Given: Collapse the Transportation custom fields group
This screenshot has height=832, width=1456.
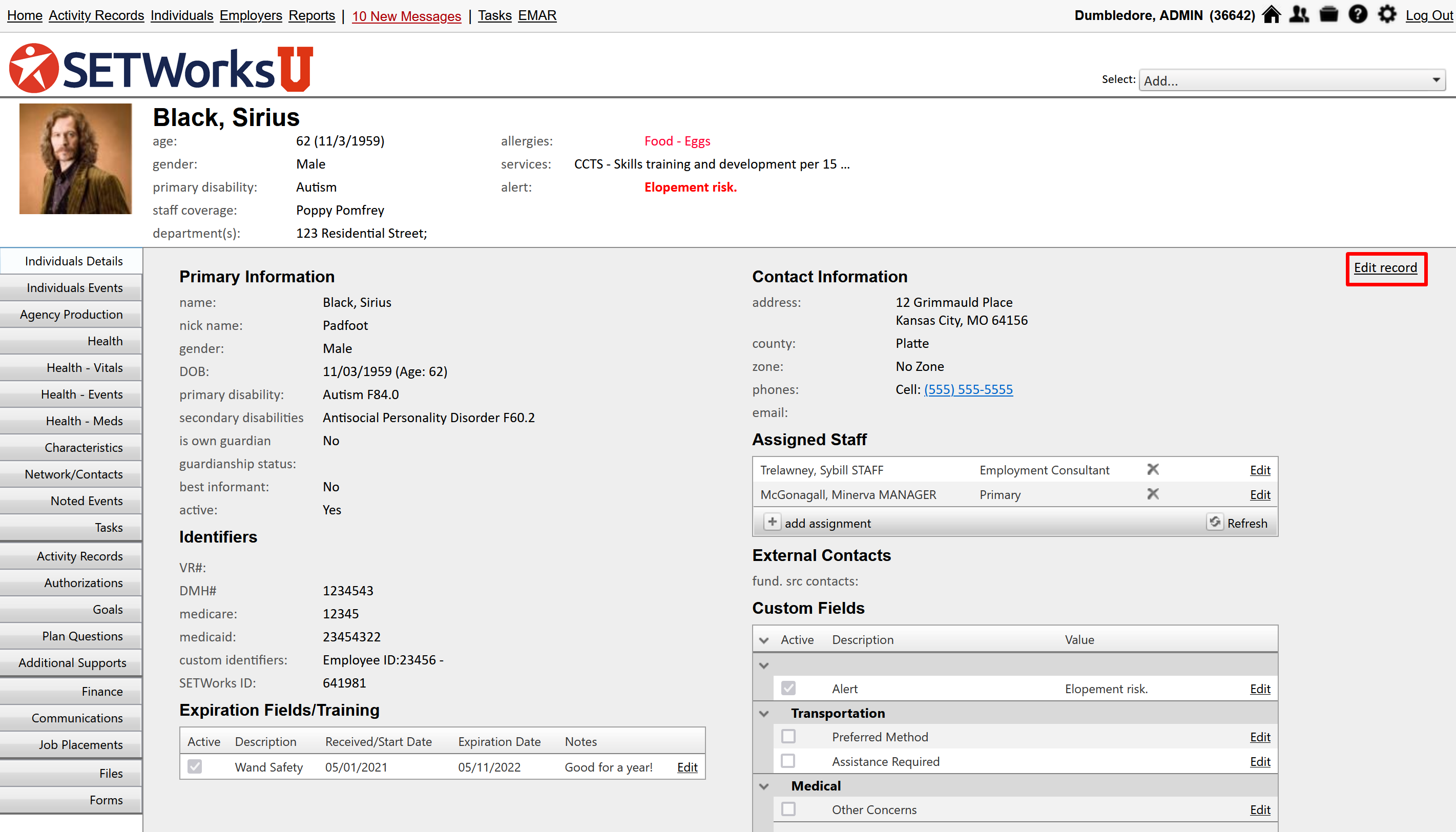Looking at the screenshot, I should point(764,714).
